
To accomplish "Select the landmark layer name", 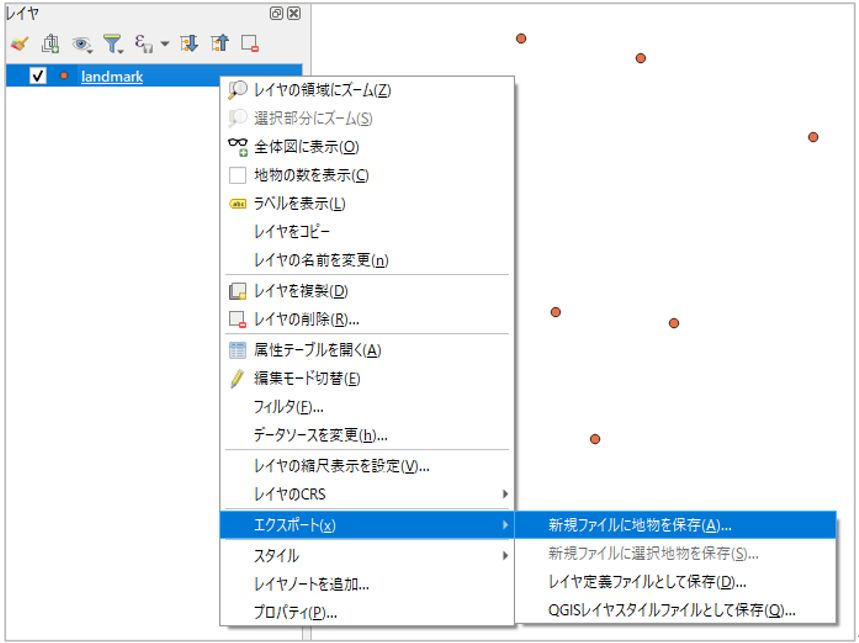I will click(112, 76).
